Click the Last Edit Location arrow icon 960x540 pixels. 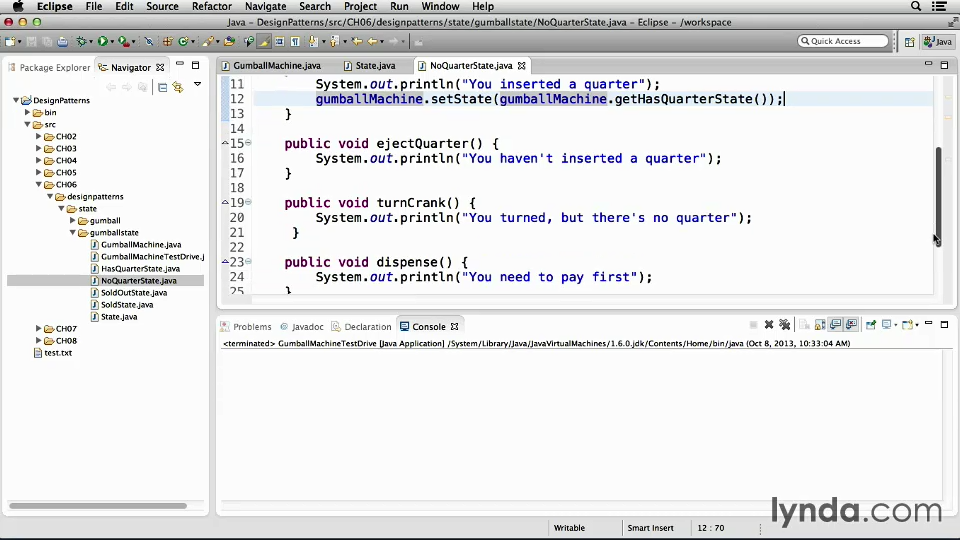click(x=357, y=42)
